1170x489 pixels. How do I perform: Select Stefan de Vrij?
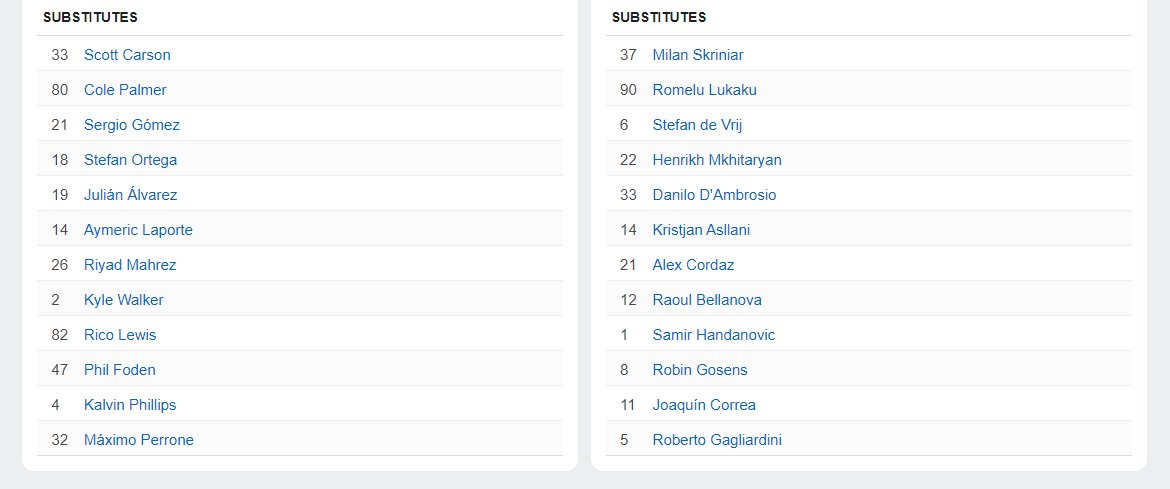[697, 125]
